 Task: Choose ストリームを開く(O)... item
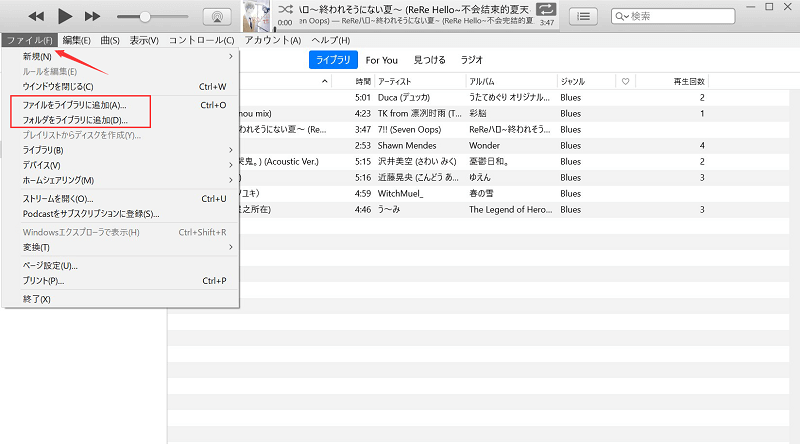coord(120,199)
